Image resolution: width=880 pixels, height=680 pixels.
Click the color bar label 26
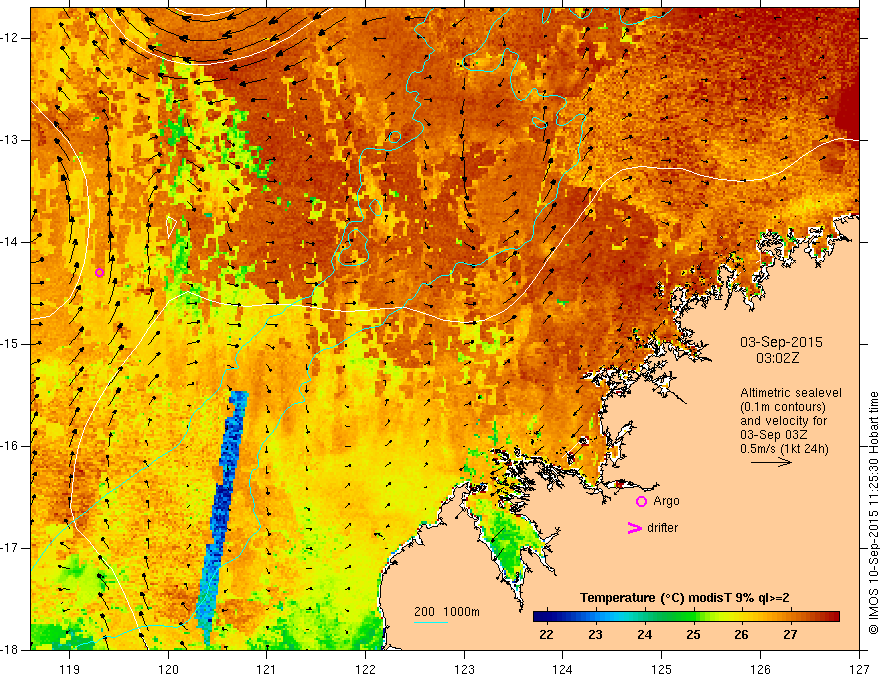[x=741, y=635]
